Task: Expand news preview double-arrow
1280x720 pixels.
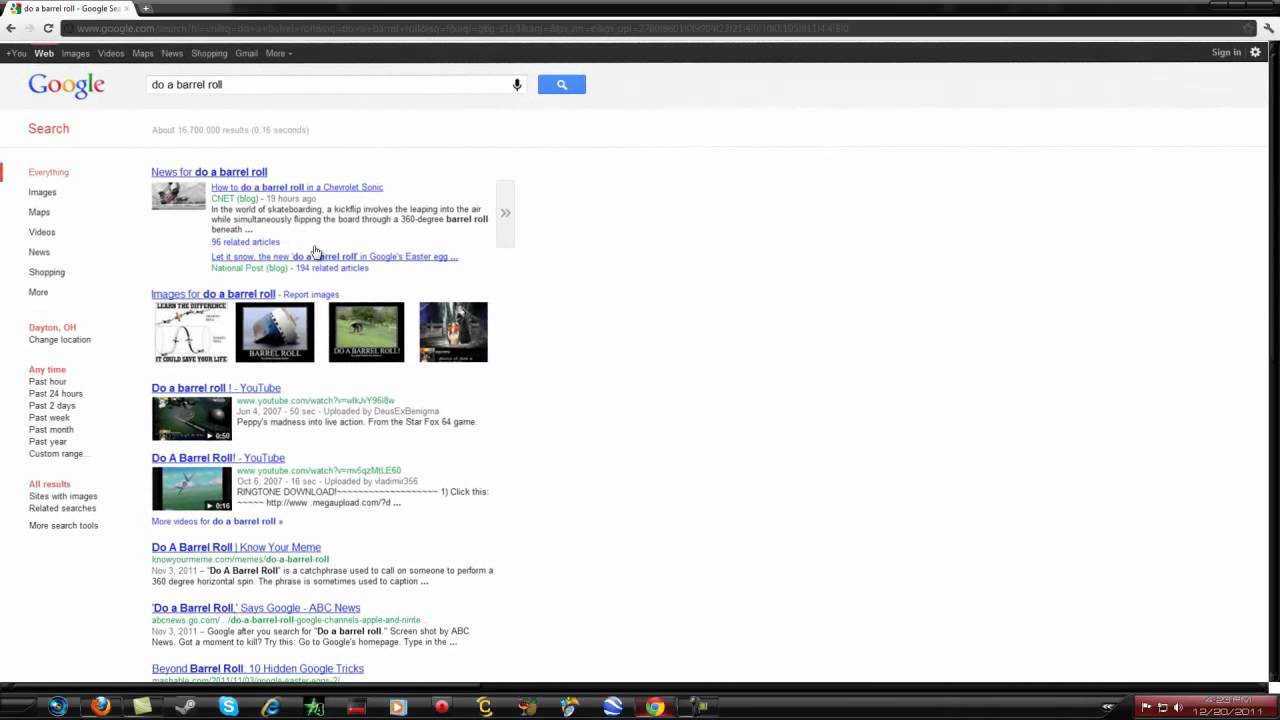Action: point(505,213)
